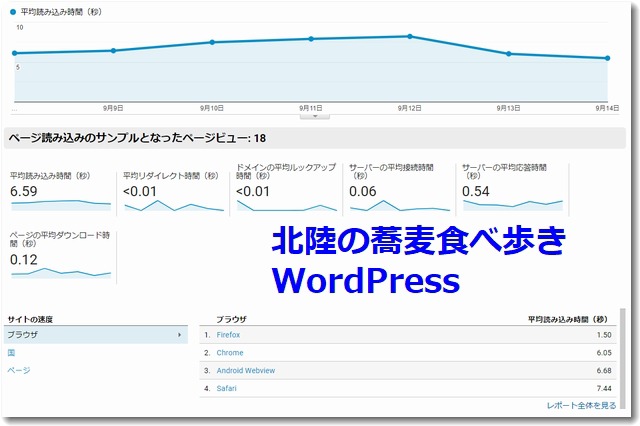Screen dimensions: 640x426
Task: Open the Android Webview row link
Action: [246, 371]
